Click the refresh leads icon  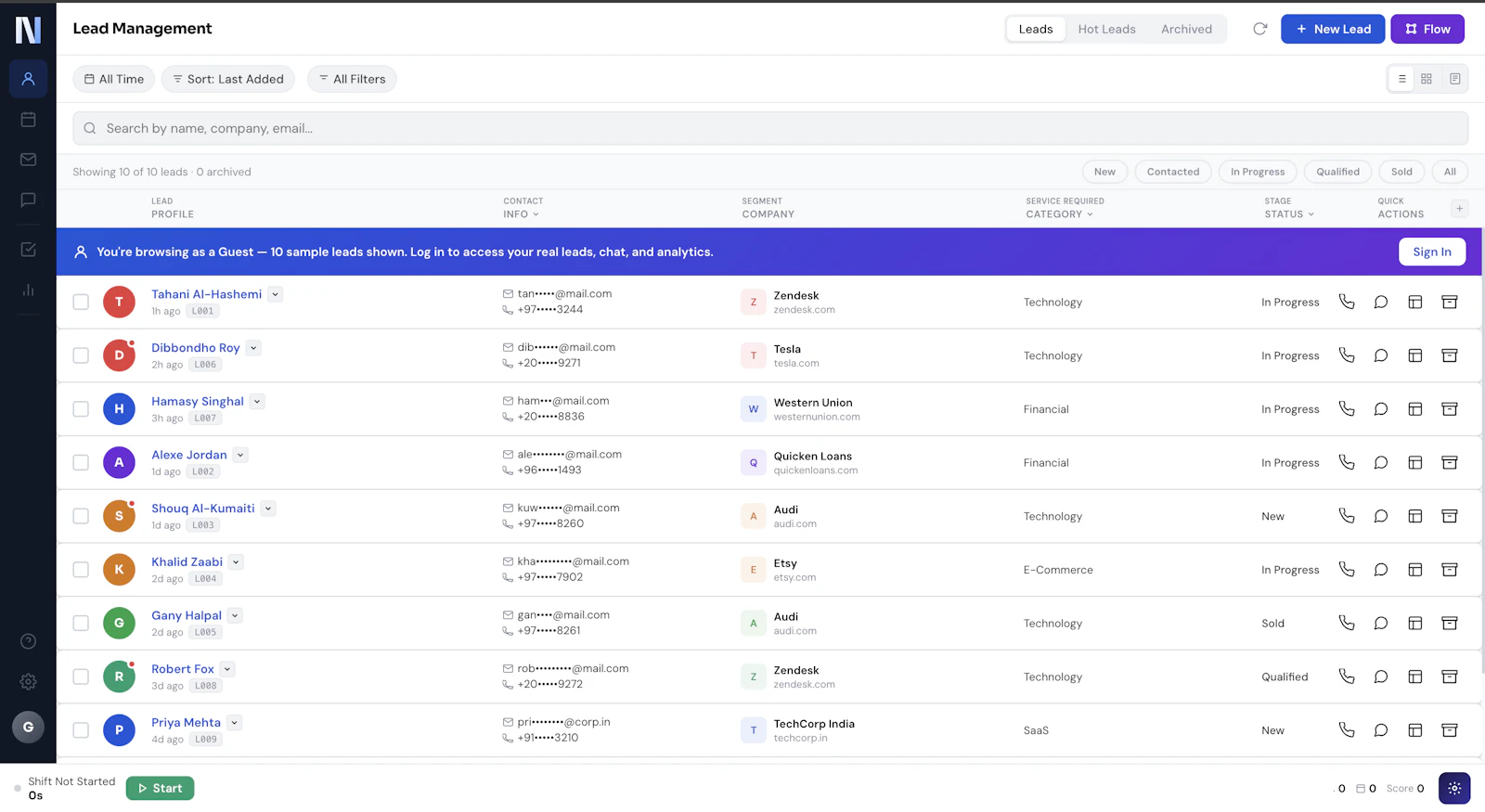(1259, 29)
